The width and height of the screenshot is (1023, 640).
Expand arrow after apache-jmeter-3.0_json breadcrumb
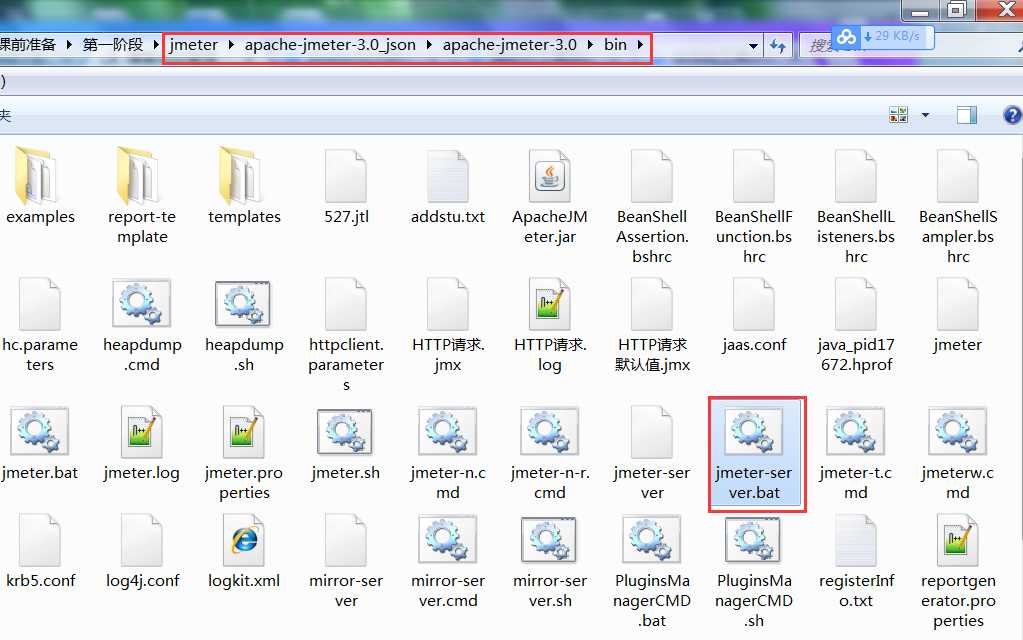coord(429,45)
